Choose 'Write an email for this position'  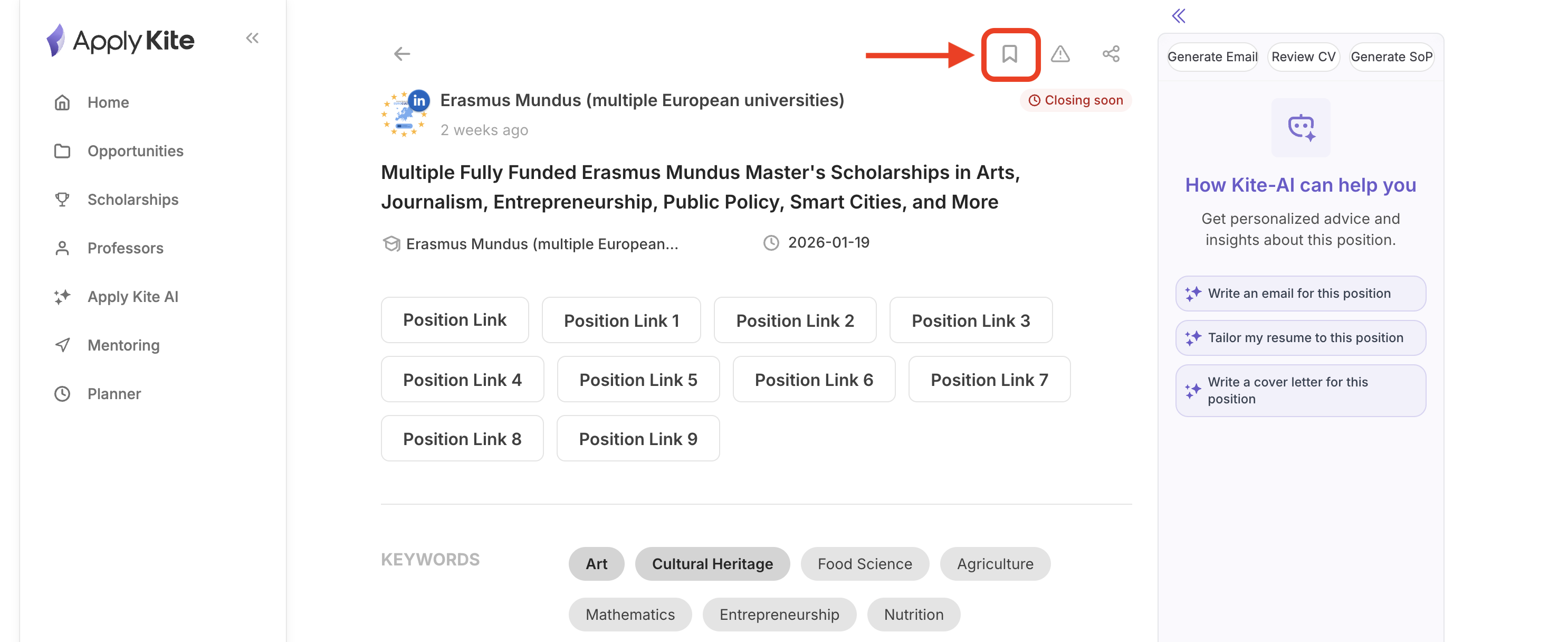click(1299, 293)
